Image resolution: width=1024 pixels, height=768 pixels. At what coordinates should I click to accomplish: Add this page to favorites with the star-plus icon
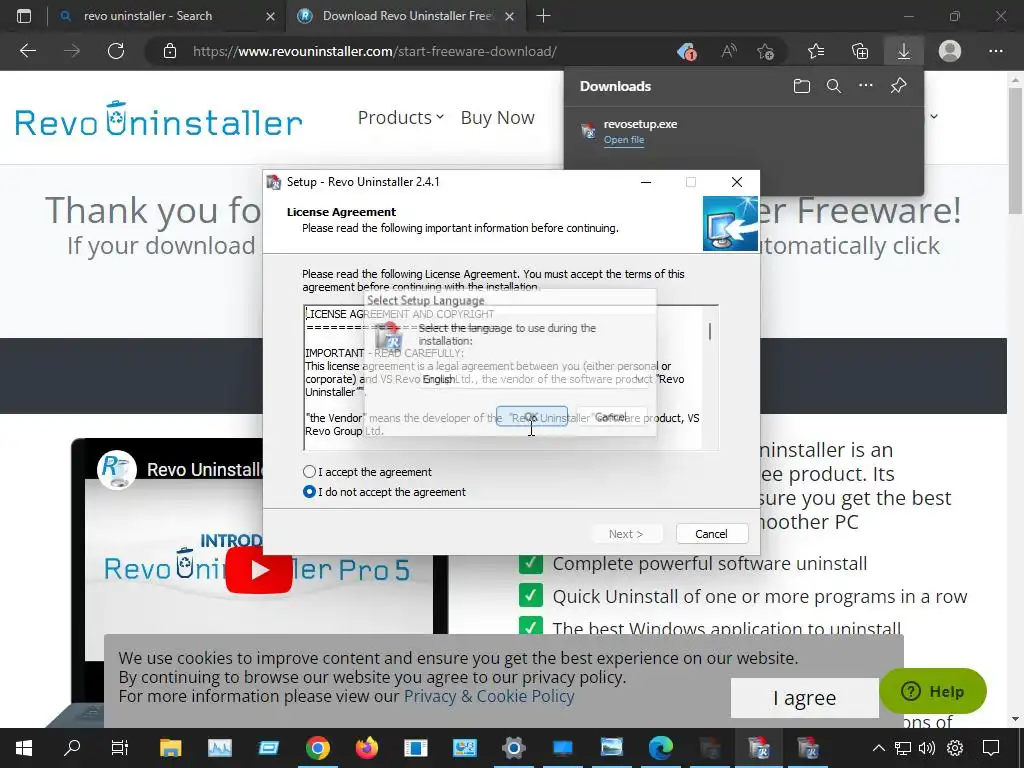click(x=765, y=51)
